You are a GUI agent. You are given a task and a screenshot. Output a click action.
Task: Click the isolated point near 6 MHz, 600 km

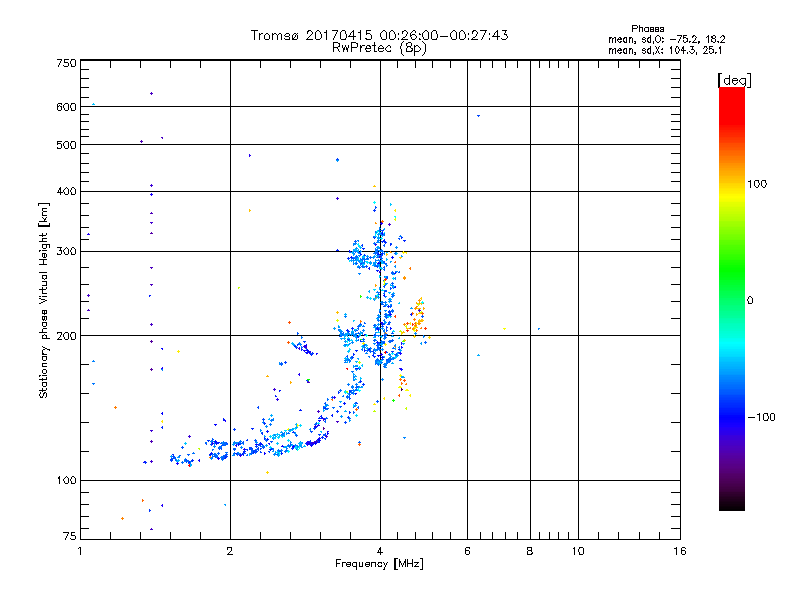click(x=478, y=116)
